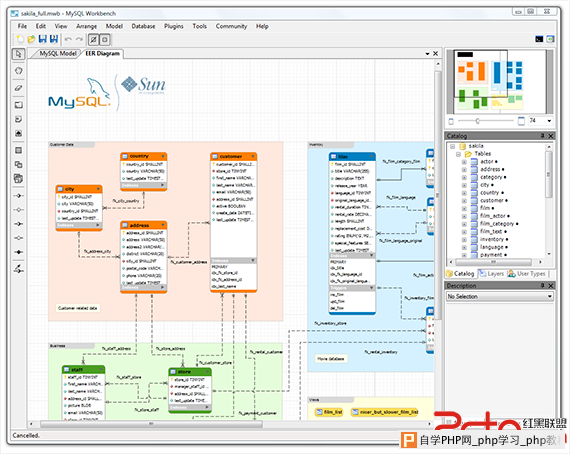Image resolution: width=570 pixels, height=454 pixels.
Task: Collapse the country table with its header arrow
Action: (163, 156)
